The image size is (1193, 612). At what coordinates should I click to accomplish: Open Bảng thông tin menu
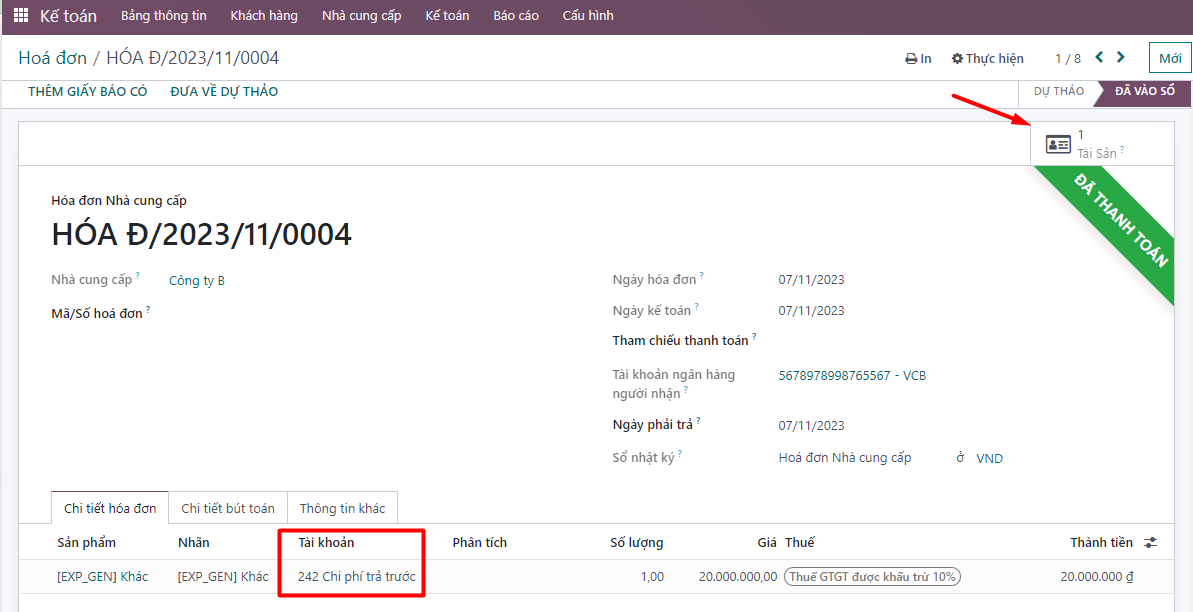(164, 16)
